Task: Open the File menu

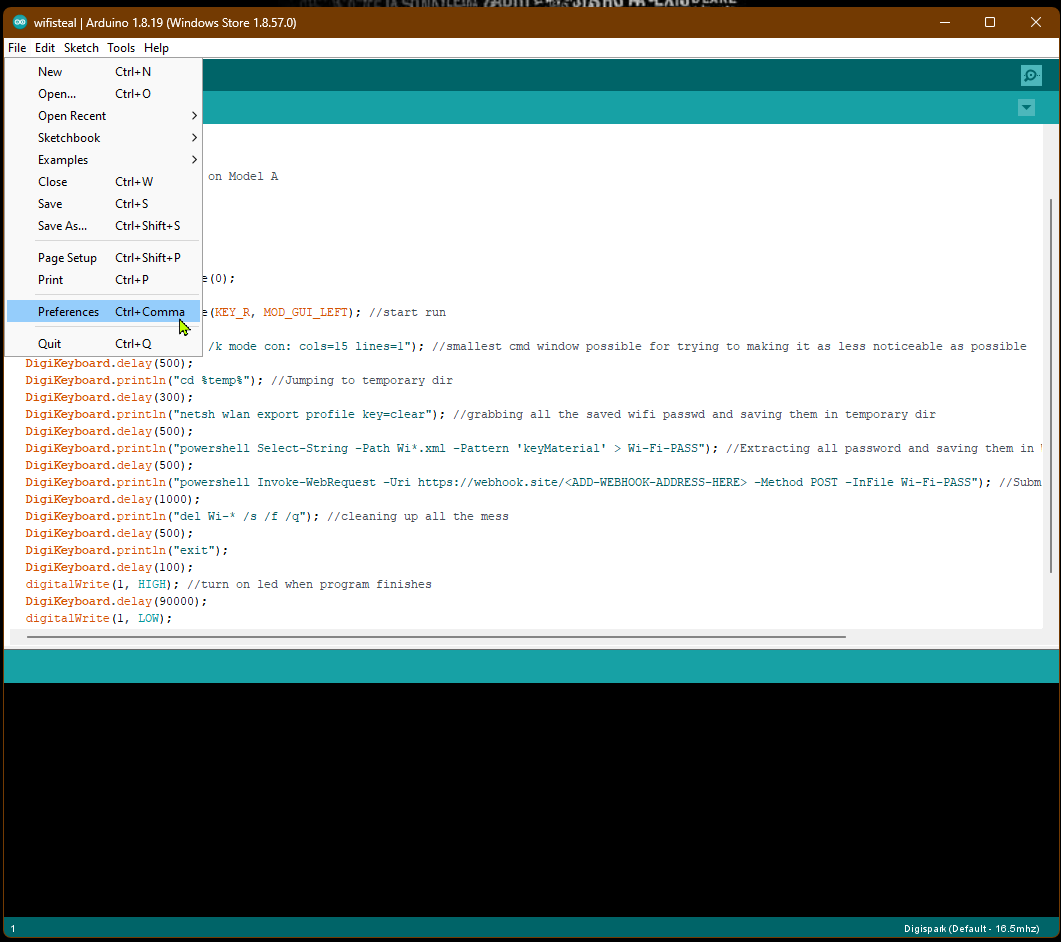Action: (x=17, y=47)
